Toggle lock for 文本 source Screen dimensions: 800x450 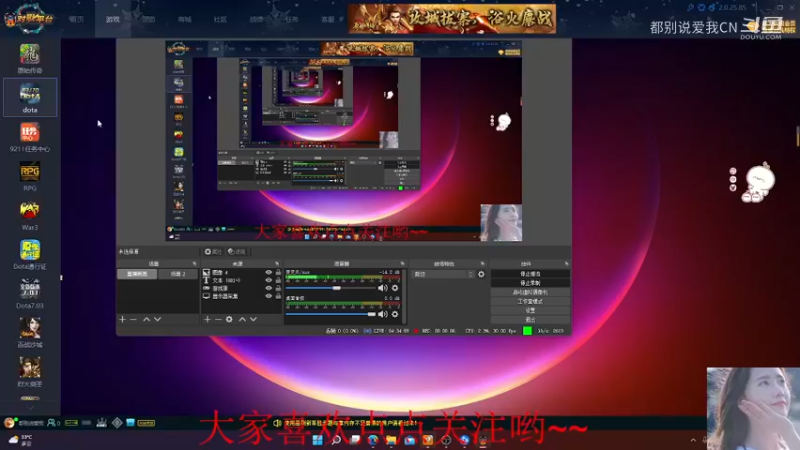[278, 281]
